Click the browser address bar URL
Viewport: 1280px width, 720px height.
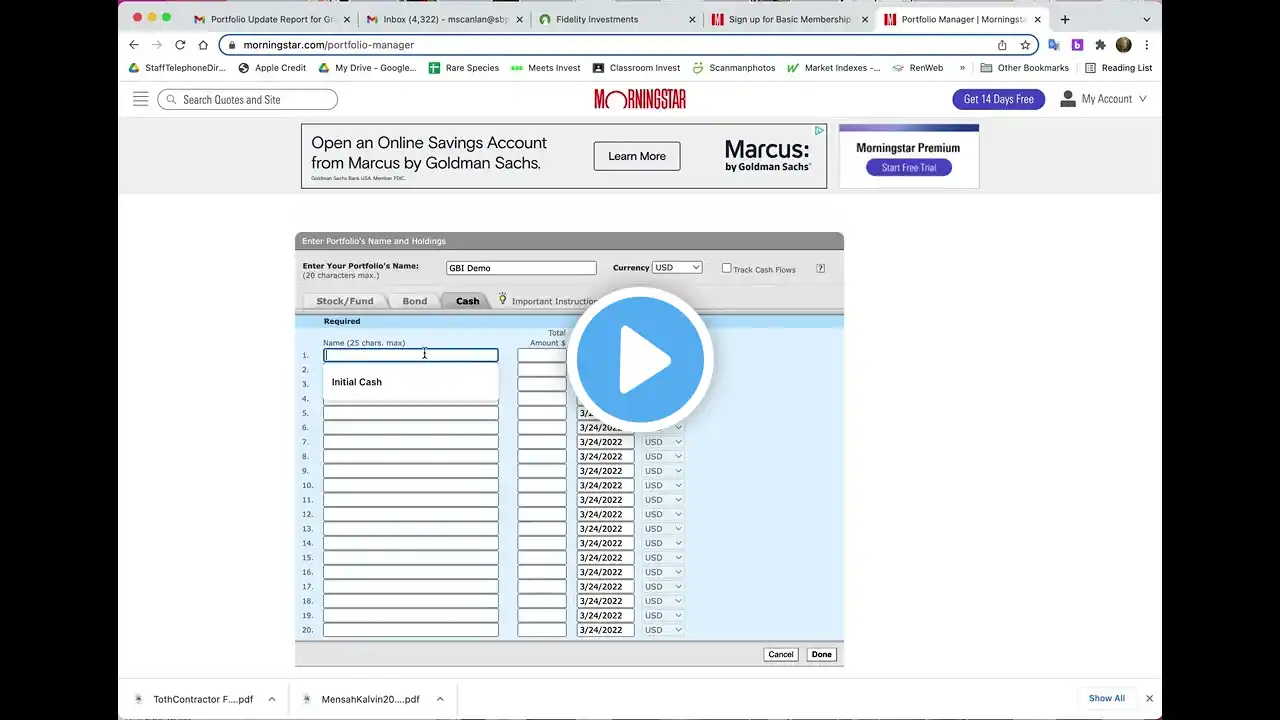tap(328, 45)
